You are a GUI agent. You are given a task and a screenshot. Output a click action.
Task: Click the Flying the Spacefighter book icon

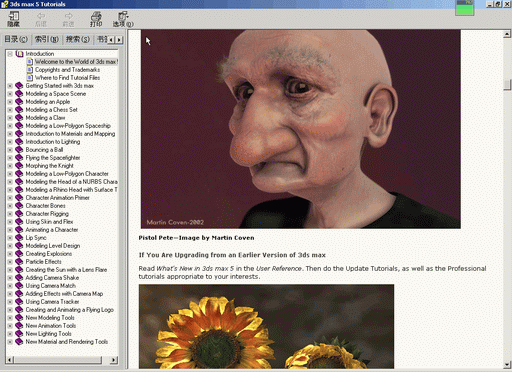click(x=19, y=158)
